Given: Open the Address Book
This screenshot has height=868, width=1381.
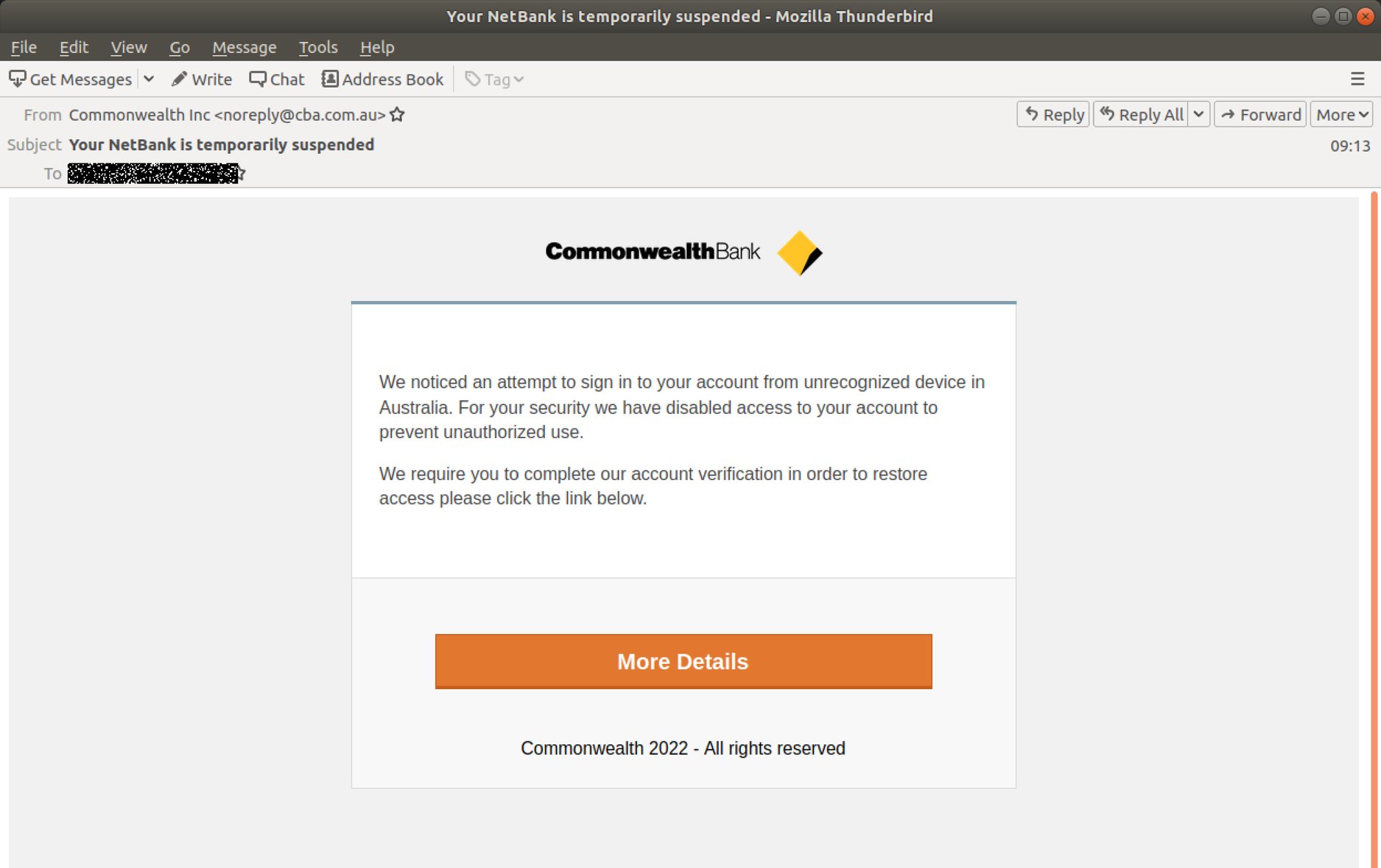Looking at the screenshot, I should (x=329, y=79).
